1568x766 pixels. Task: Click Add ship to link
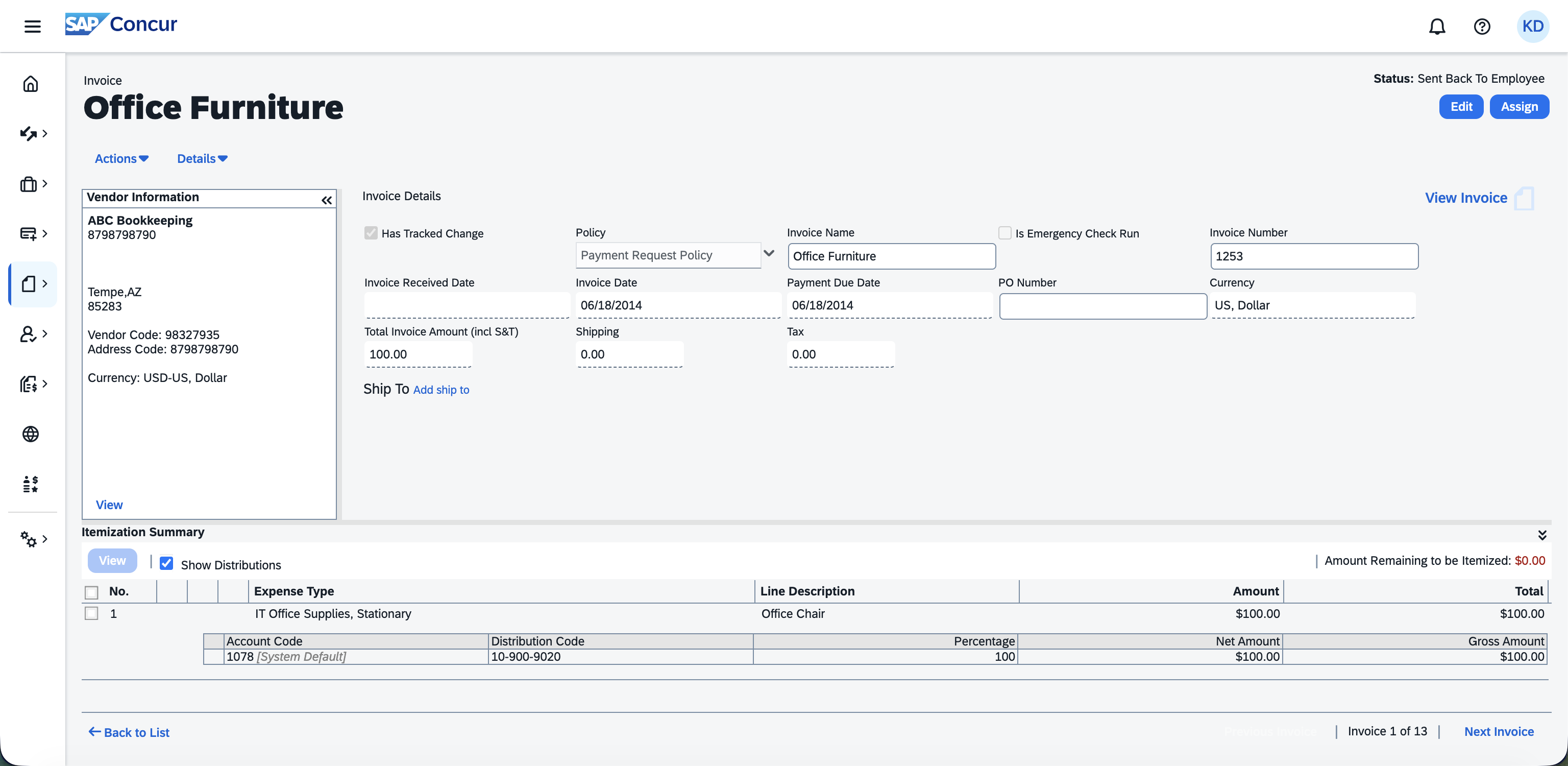click(442, 390)
